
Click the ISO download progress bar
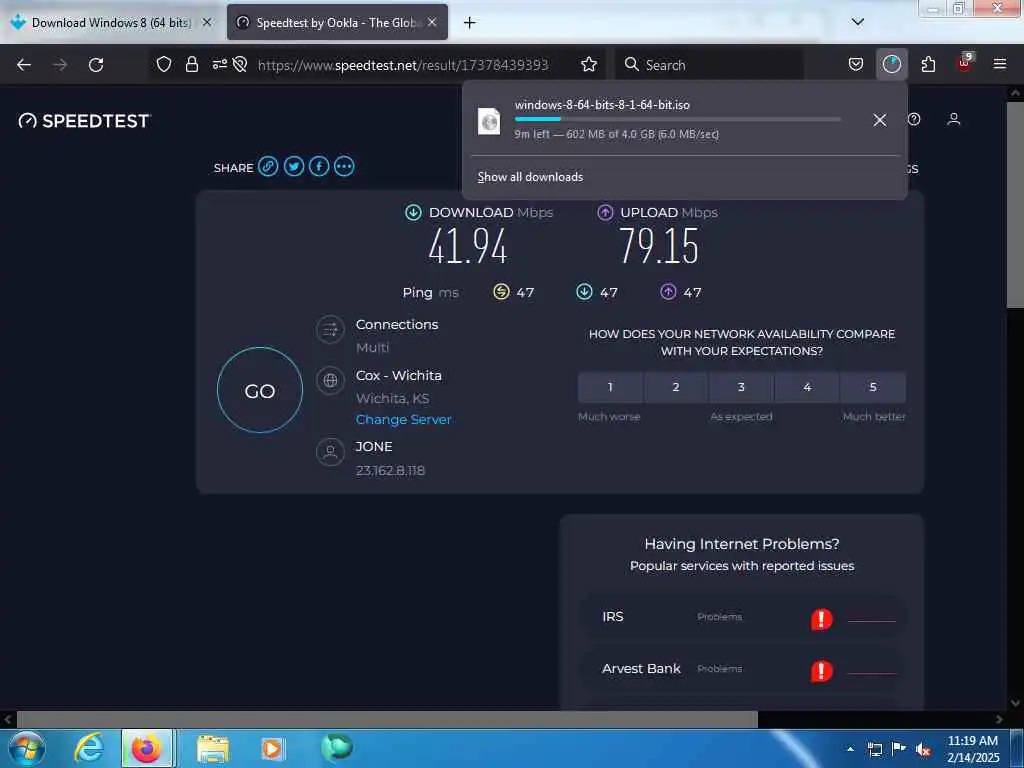677,119
